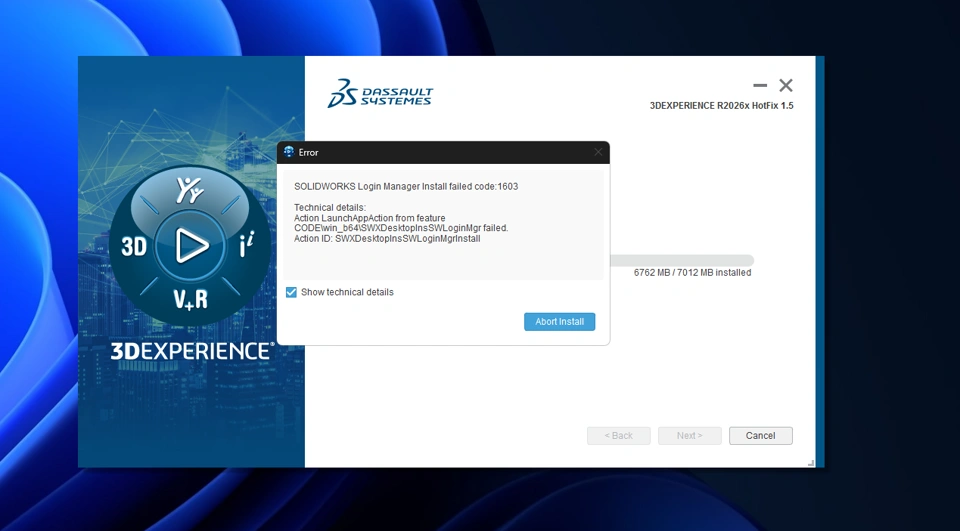This screenshot has height=531, width=960.
Task: Click the window resize grip corner
Action: pyautogui.click(x=811, y=463)
